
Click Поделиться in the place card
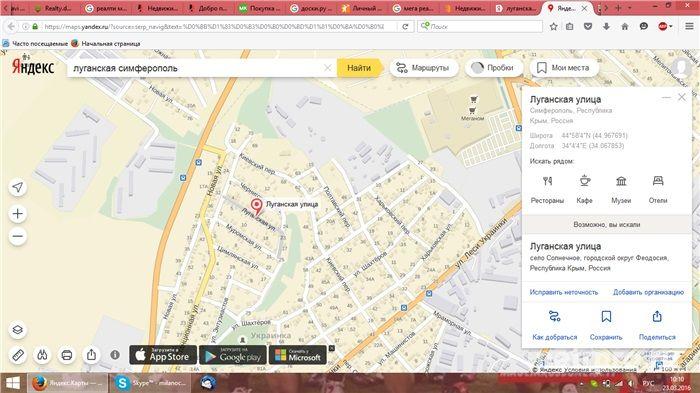tap(657, 326)
